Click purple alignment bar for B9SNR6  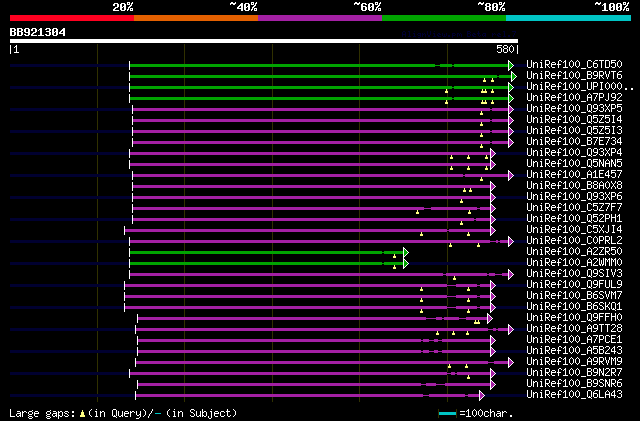[x=314, y=385]
